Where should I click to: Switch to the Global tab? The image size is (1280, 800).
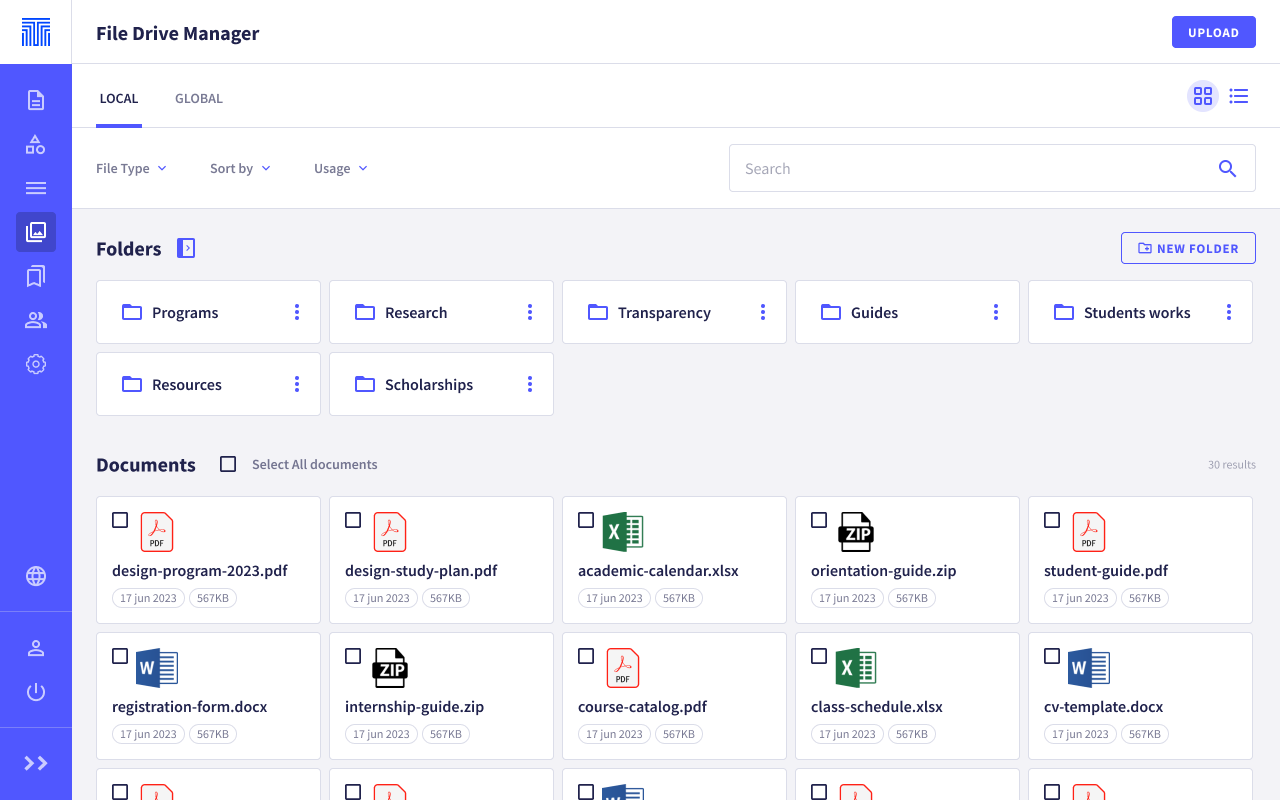click(199, 98)
